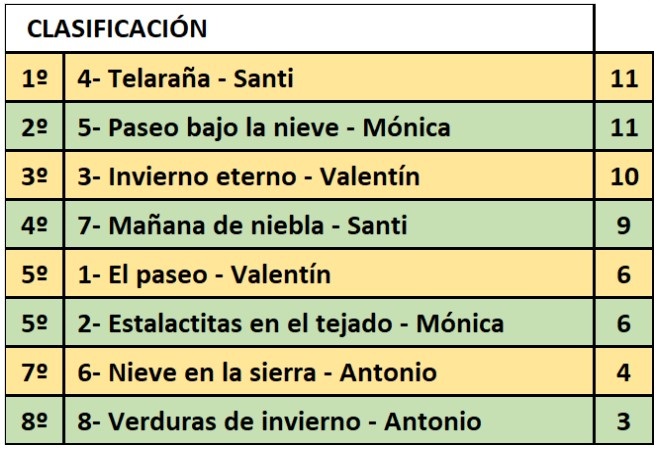
Task: Select El paseo - Valentín entry
Action: [x=204, y=274]
